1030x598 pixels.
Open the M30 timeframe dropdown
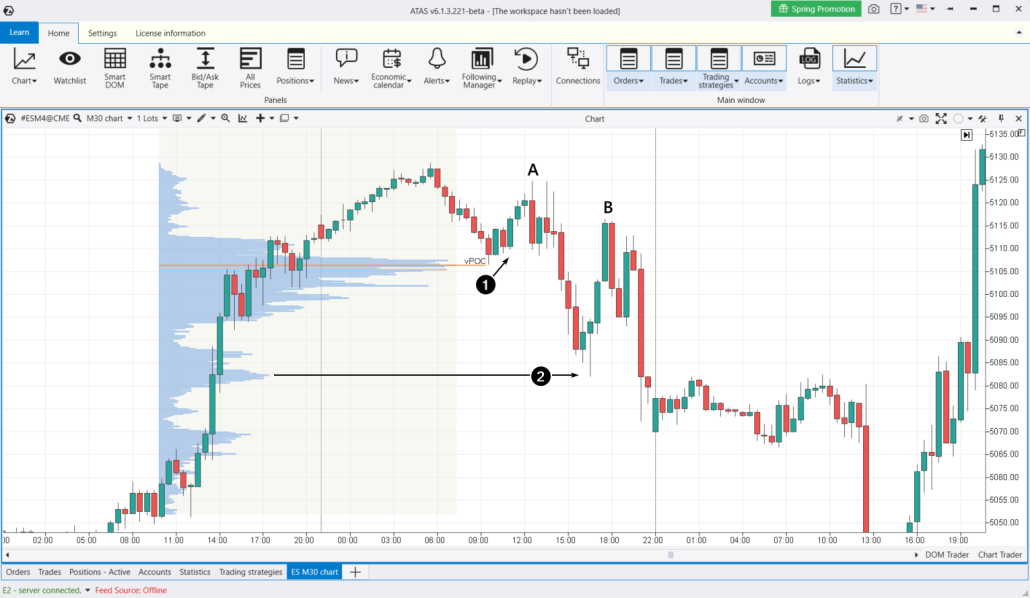[128, 119]
